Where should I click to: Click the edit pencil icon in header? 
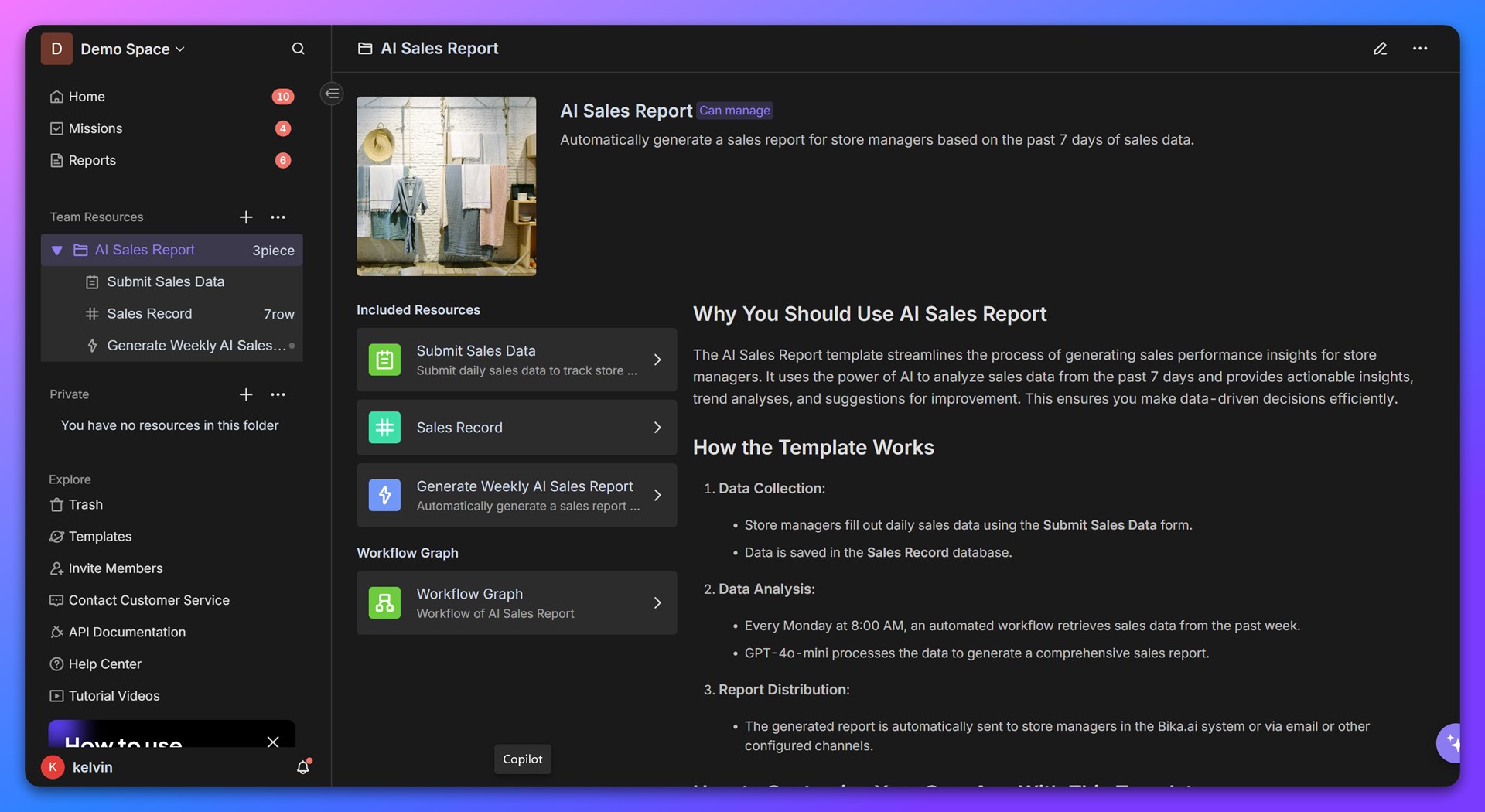(x=1380, y=49)
